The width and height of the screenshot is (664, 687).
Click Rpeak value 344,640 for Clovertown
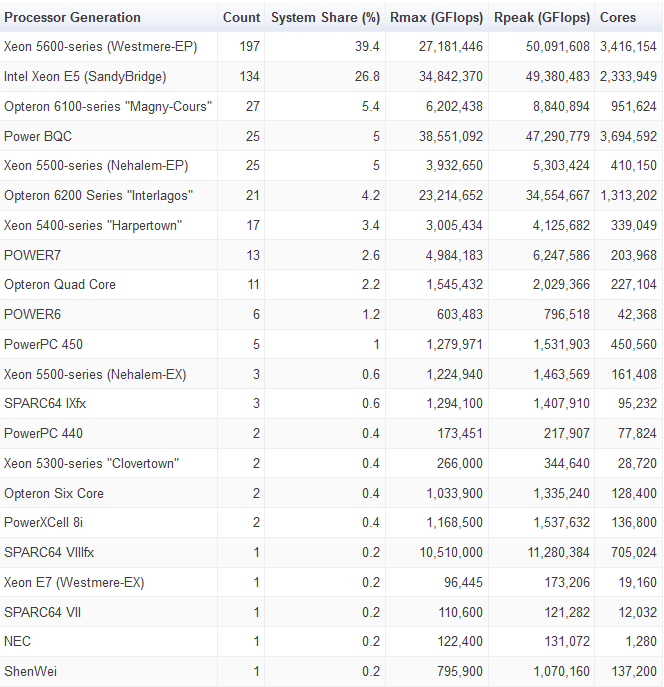pyautogui.click(x=567, y=463)
